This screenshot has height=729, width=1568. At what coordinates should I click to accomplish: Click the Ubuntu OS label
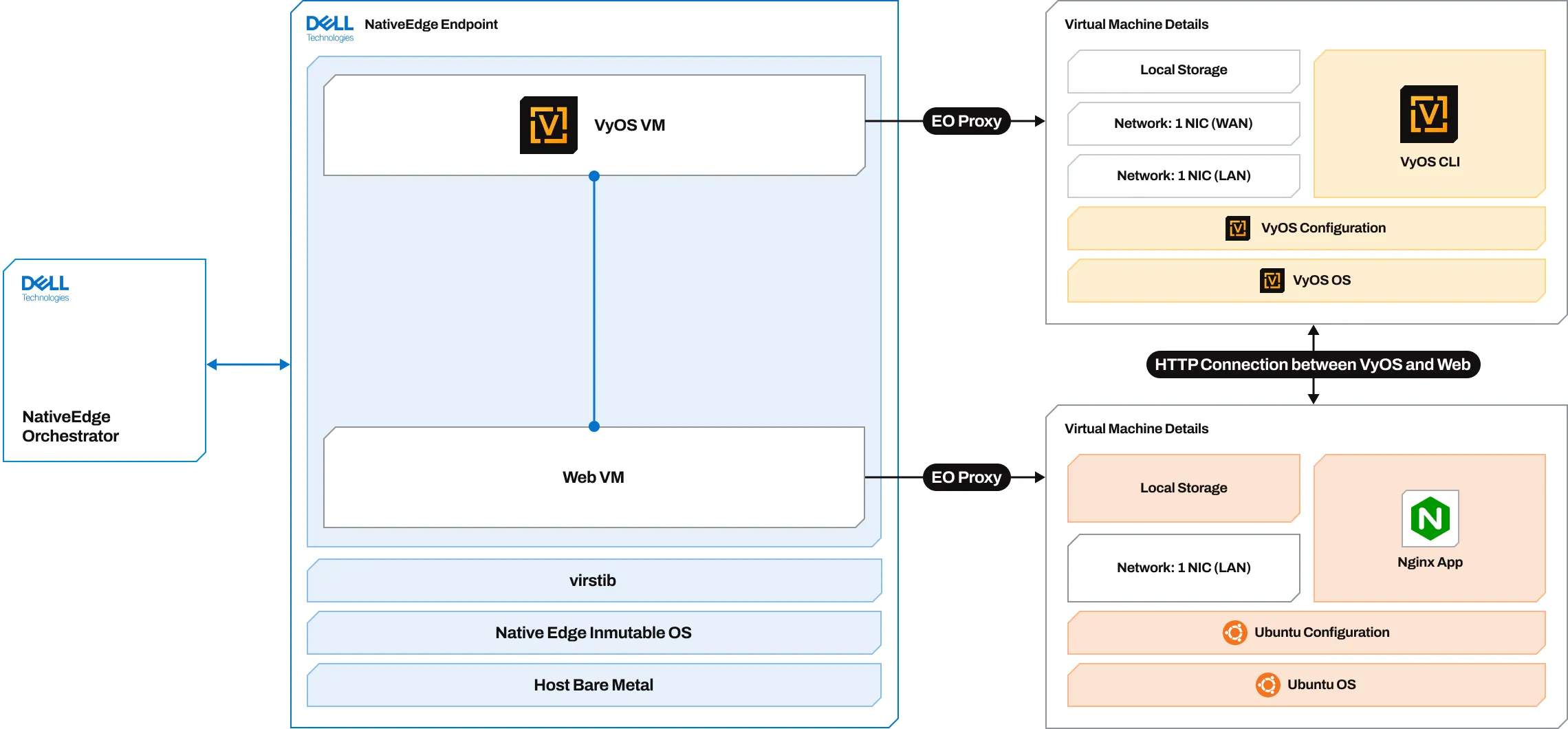pos(1322,685)
